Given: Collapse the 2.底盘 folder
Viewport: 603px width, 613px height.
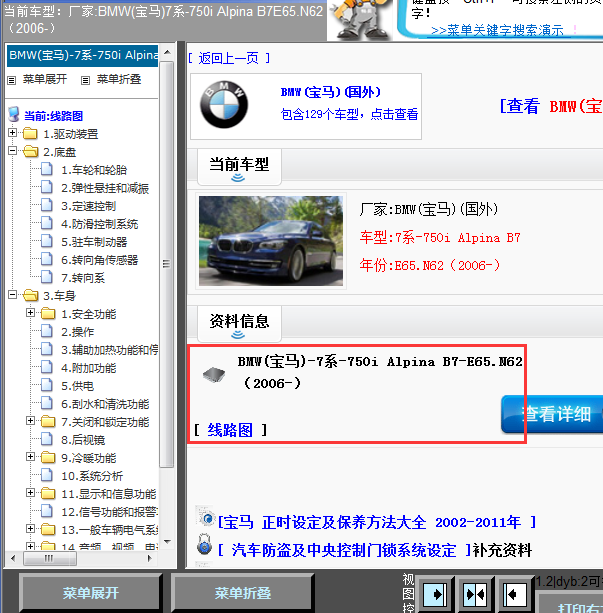Looking at the screenshot, I should point(13,151).
